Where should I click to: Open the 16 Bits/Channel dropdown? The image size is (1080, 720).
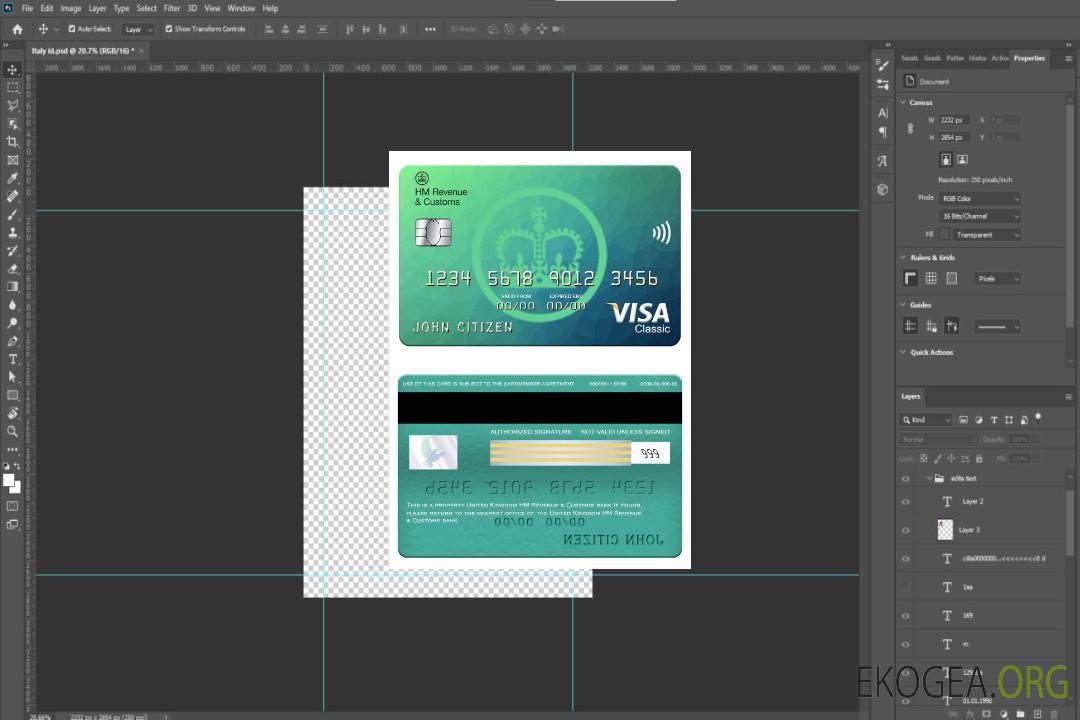(979, 216)
